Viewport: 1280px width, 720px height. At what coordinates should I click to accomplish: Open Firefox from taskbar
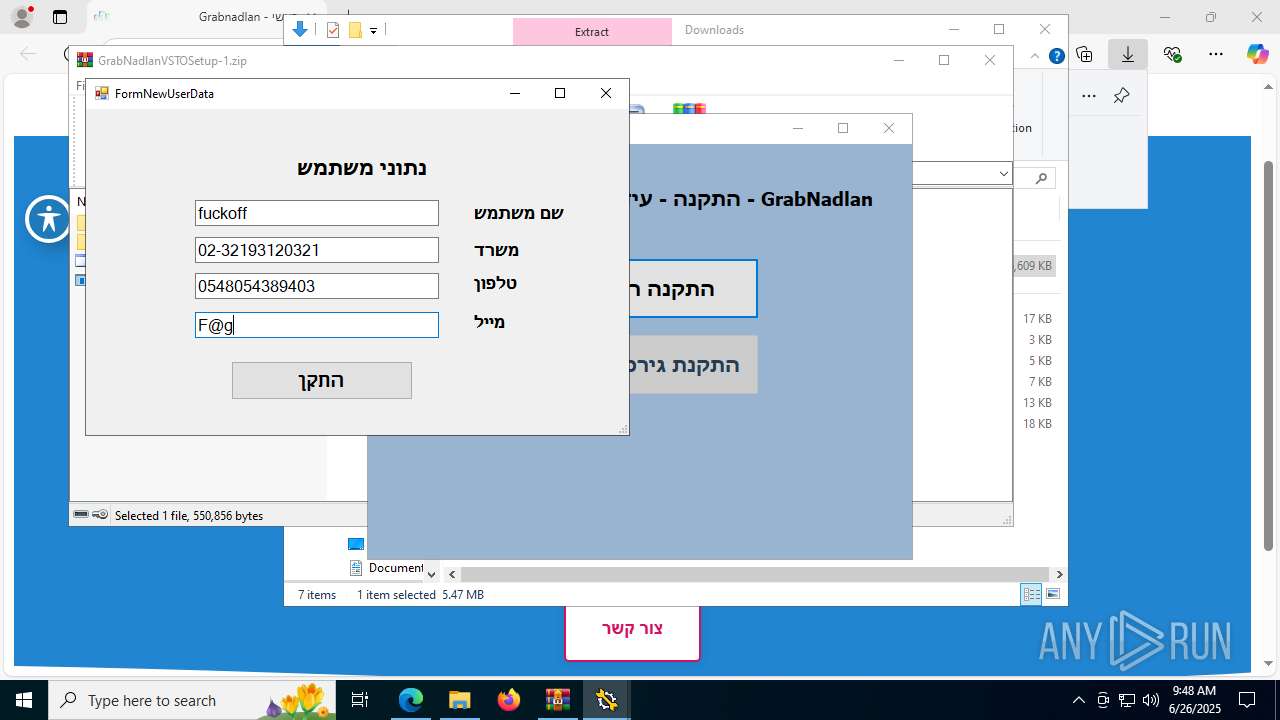(508, 700)
